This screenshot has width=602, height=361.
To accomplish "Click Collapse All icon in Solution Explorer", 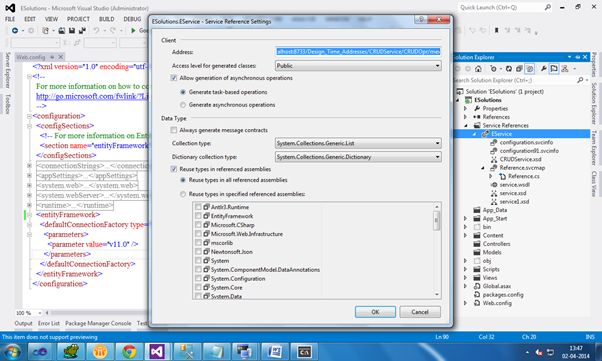I will click(x=519, y=69).
